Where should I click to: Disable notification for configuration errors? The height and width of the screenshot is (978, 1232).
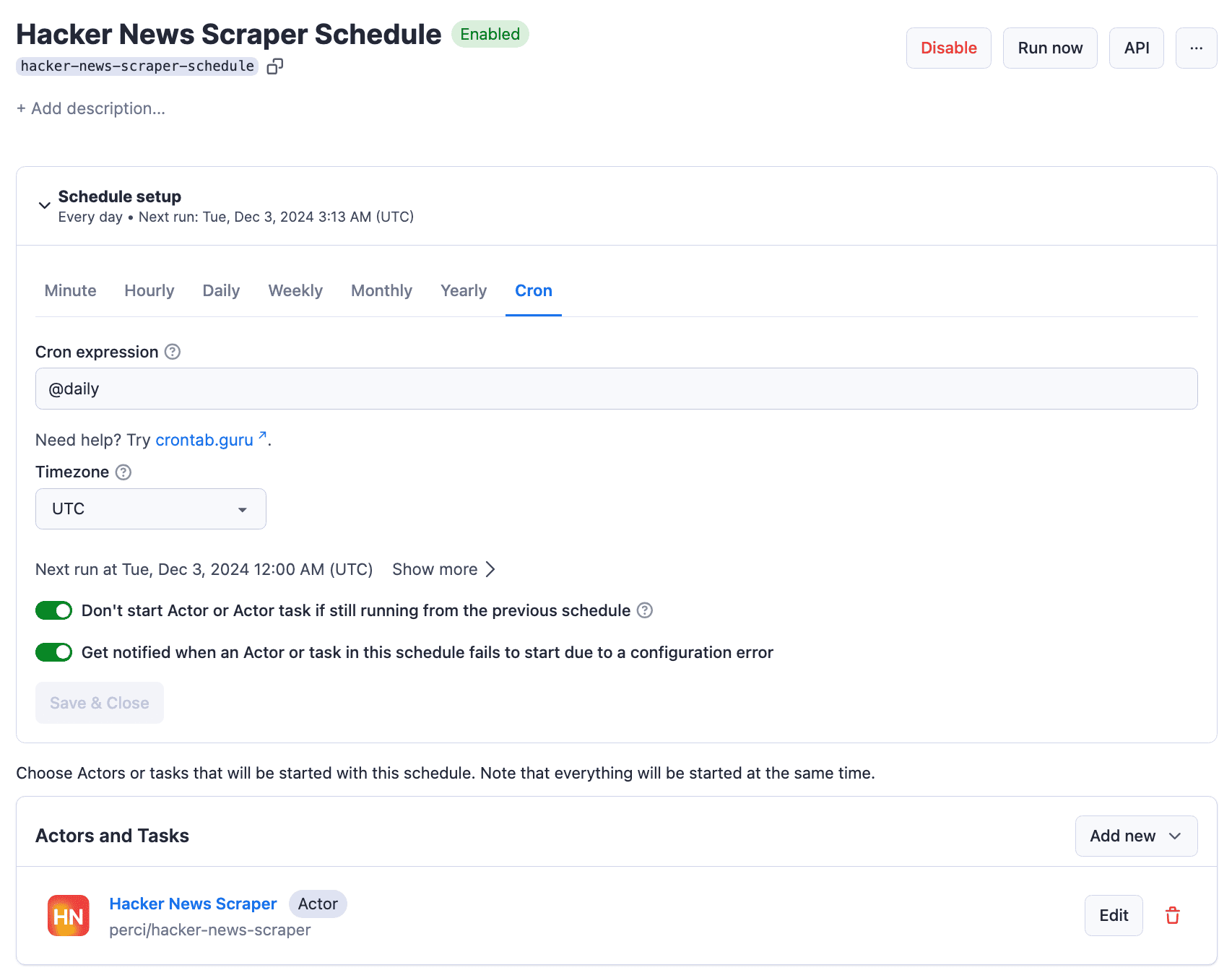pyautogui.click(x=53, y=652)
